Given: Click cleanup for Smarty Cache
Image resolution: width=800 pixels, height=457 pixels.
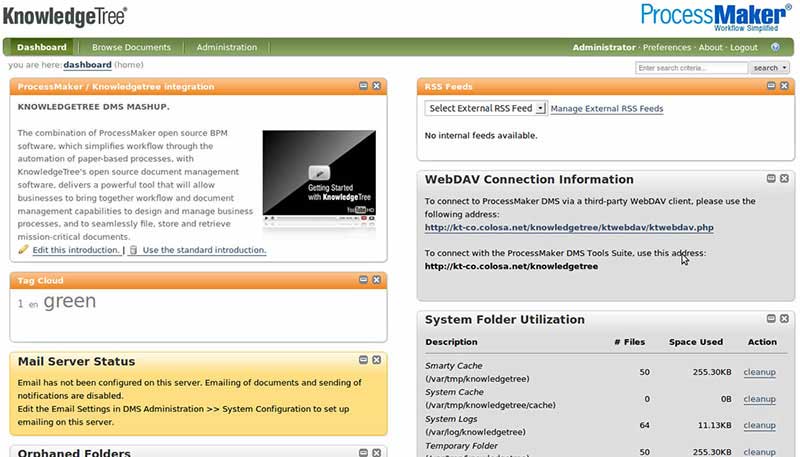Looking at the screenshot, I should click(x=759, y=372).
